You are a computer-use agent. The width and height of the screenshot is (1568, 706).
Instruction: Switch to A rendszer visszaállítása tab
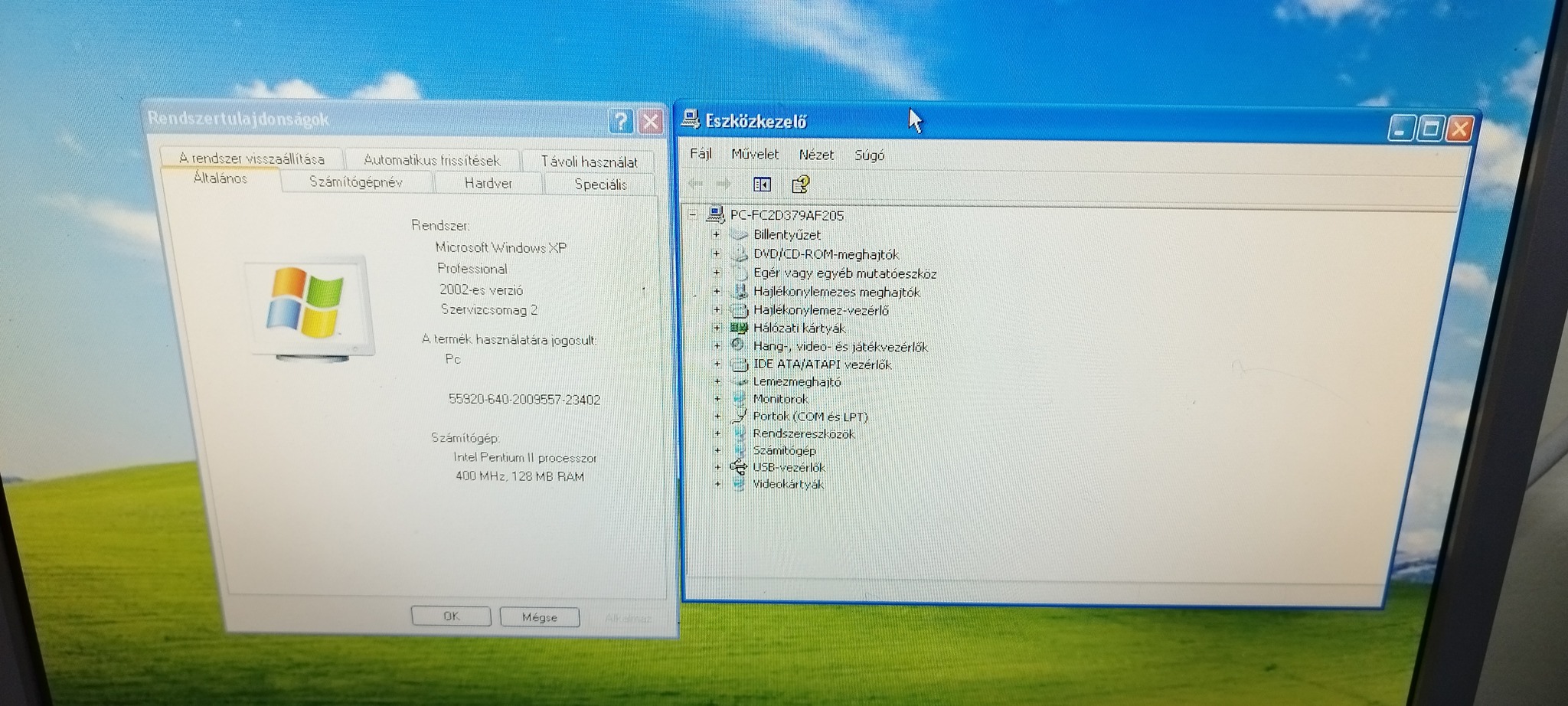252,157
